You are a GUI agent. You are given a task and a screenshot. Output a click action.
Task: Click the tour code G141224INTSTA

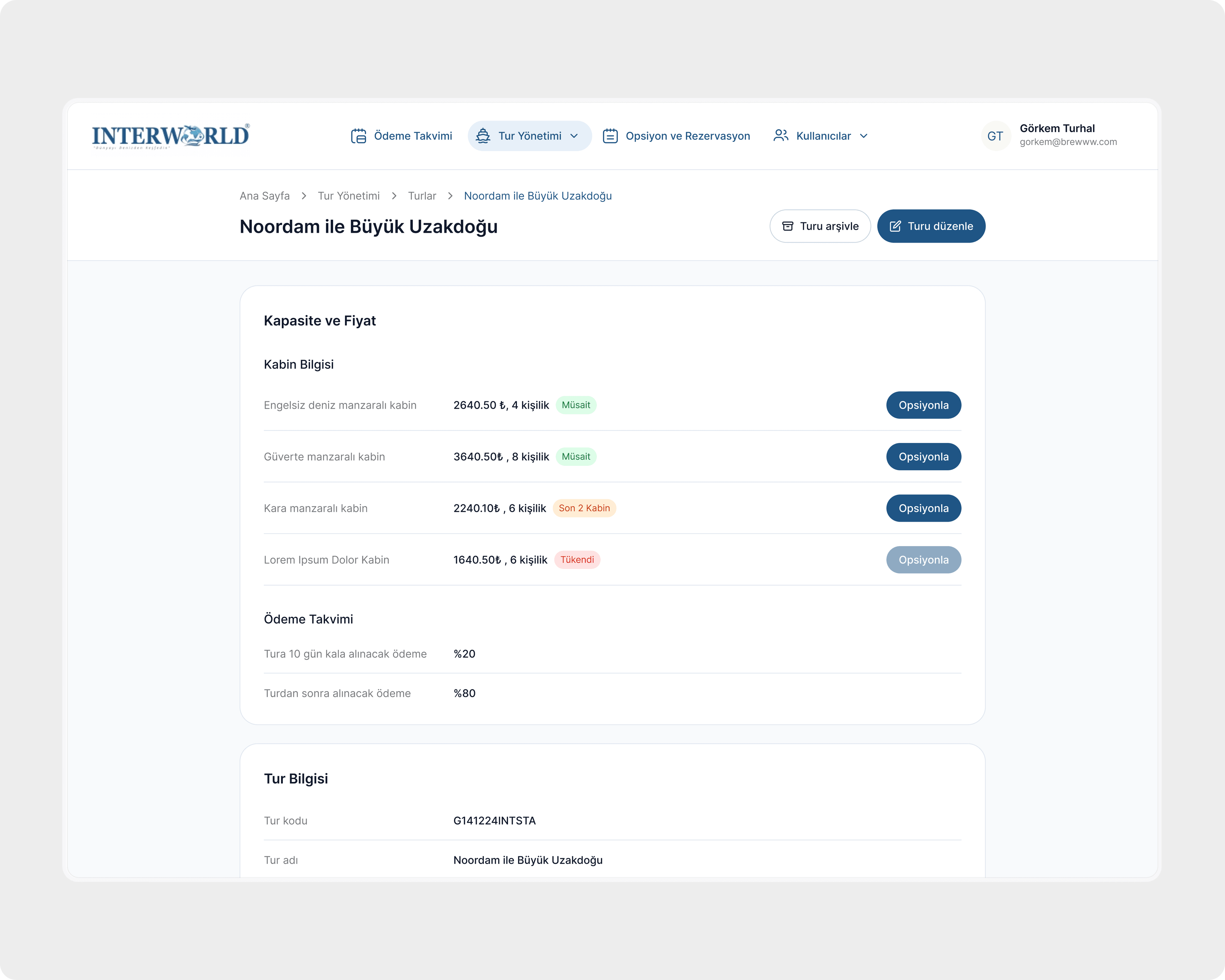click(494, 821)
